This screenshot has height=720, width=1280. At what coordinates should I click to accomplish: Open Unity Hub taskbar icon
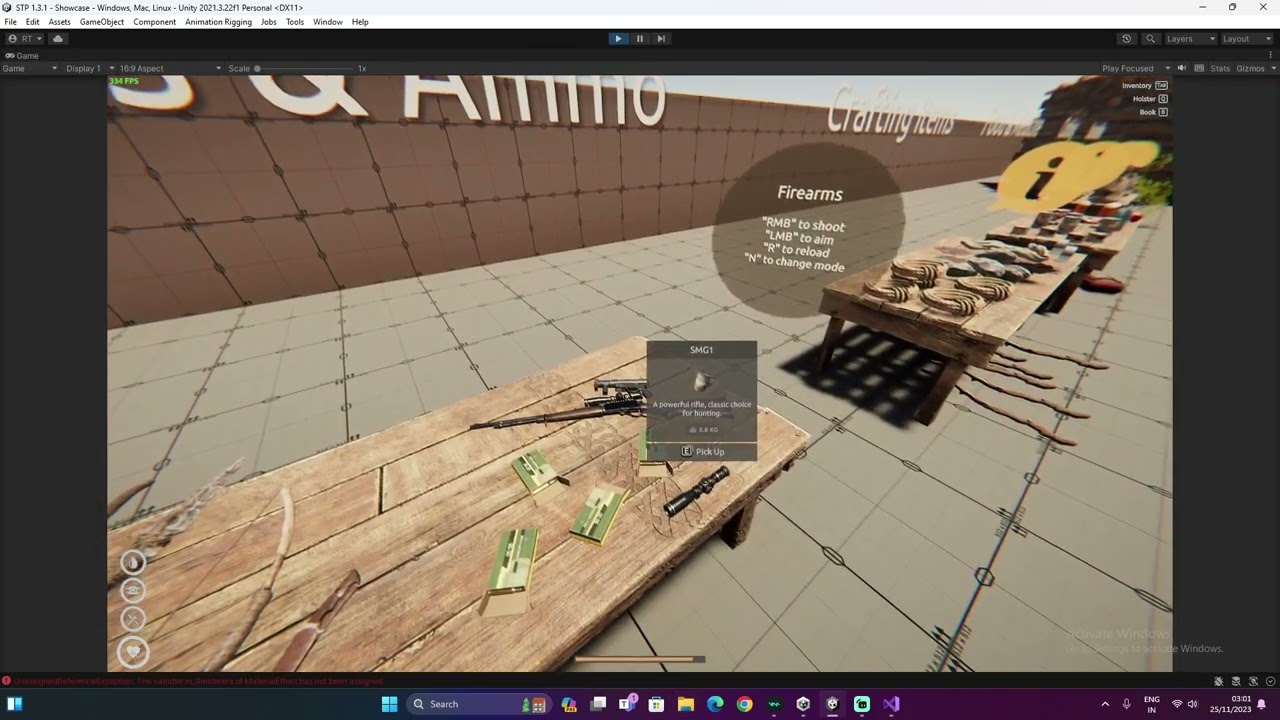803,704
